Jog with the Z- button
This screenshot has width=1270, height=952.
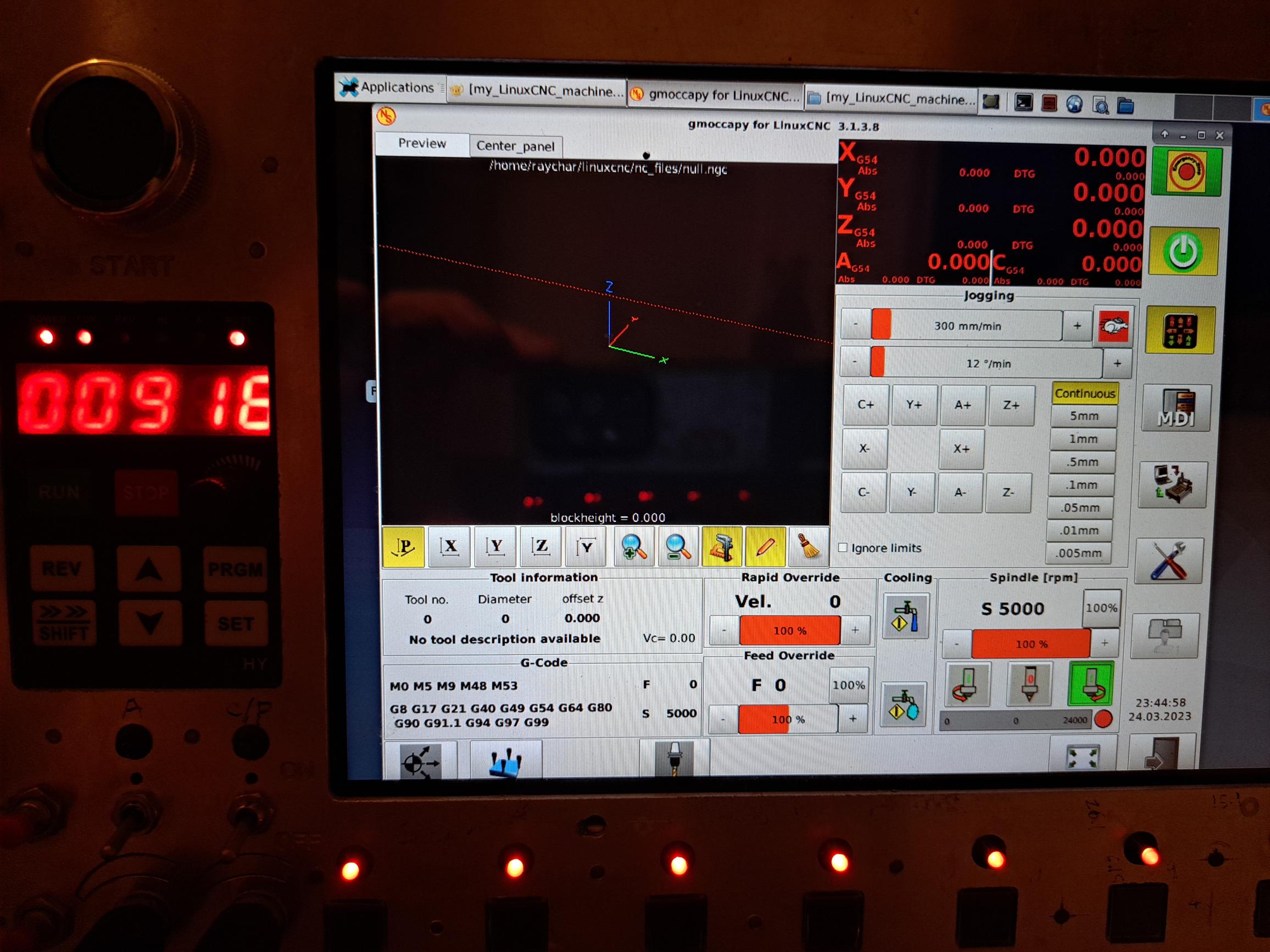(1008, 492)
